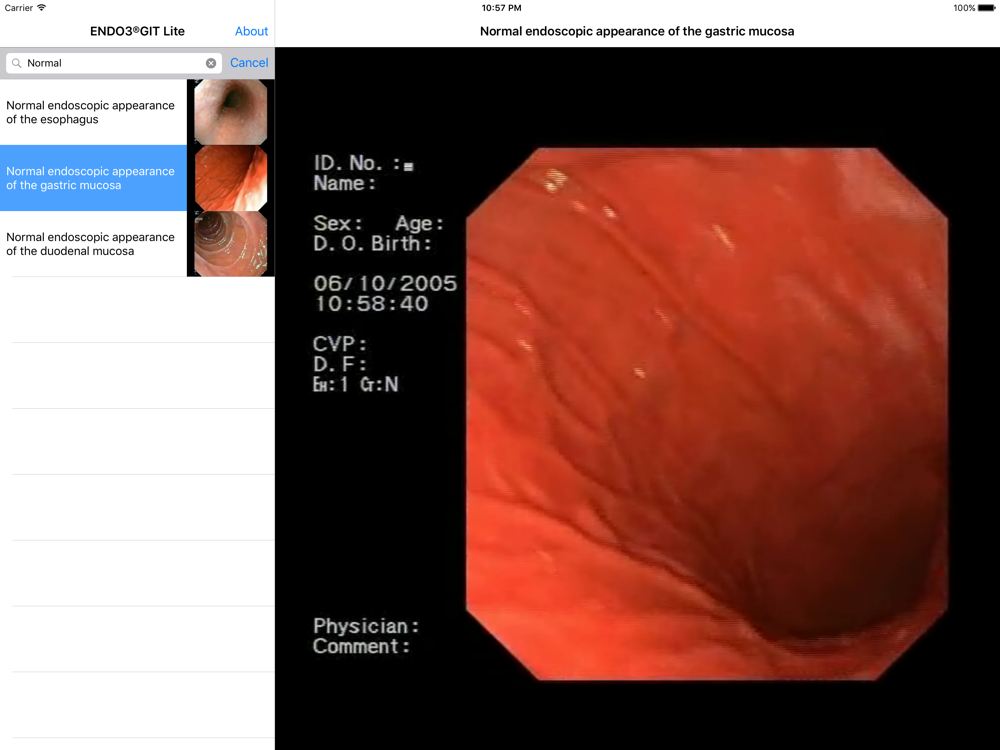The width and height of the screenshot is (1000, 750).
Task: Tap the Wi-Fi status icon
Action: 42,8
